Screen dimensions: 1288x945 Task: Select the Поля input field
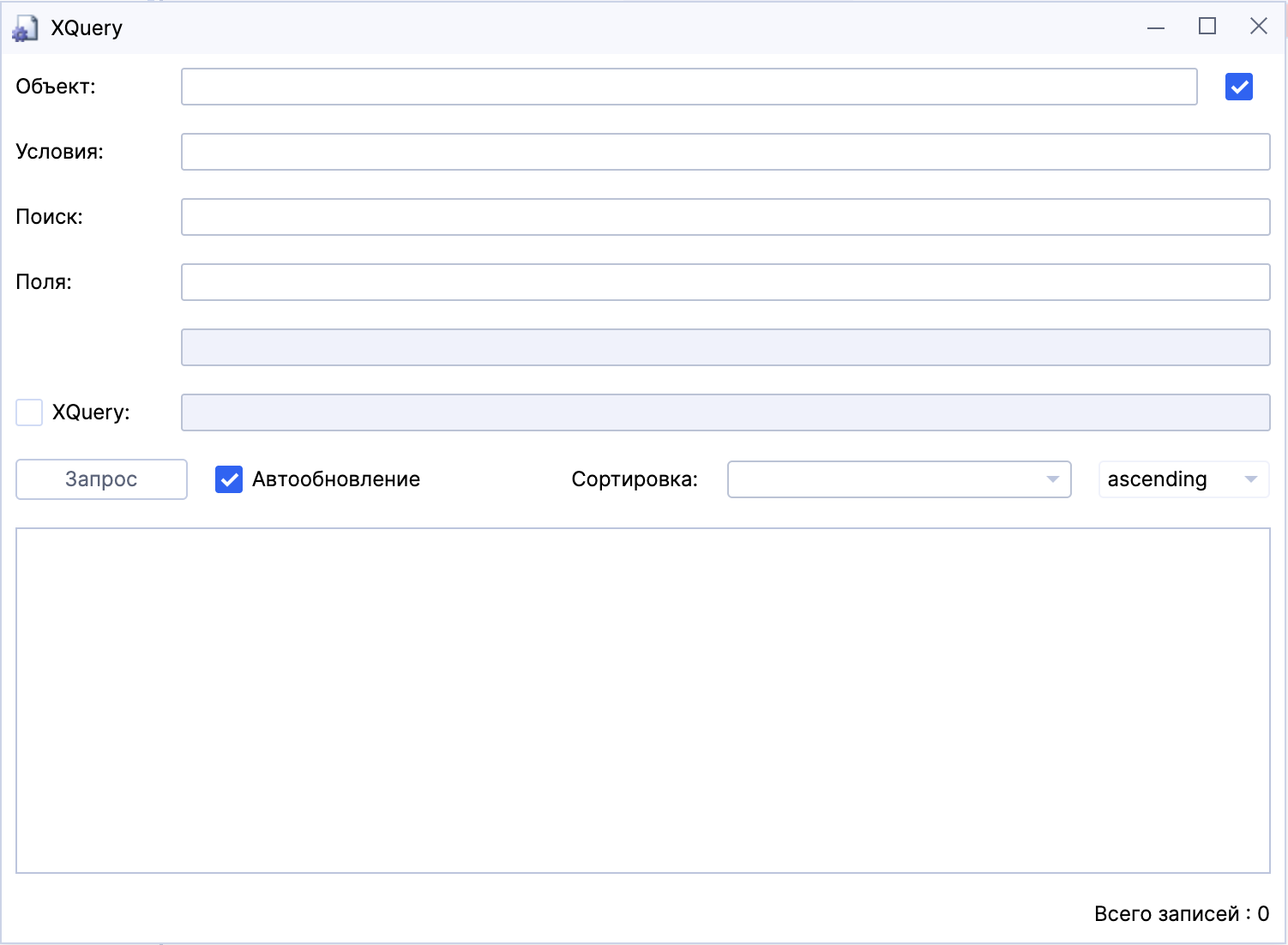[x=725, y=282]
